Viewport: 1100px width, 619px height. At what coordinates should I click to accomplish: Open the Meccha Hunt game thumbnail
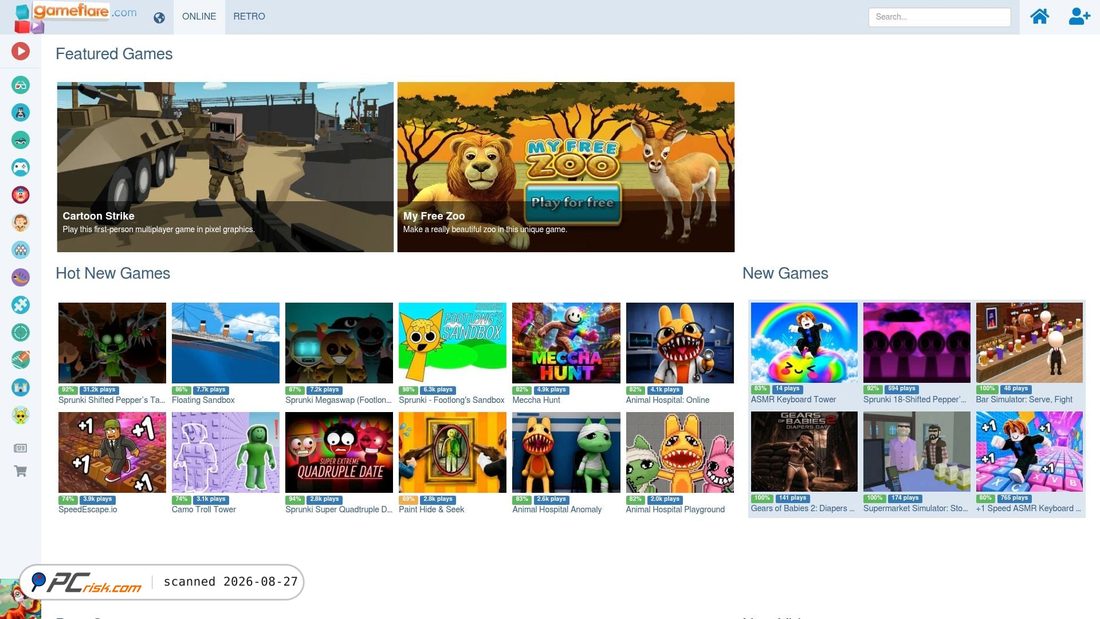pyautogui.click(x=566, y=343)
